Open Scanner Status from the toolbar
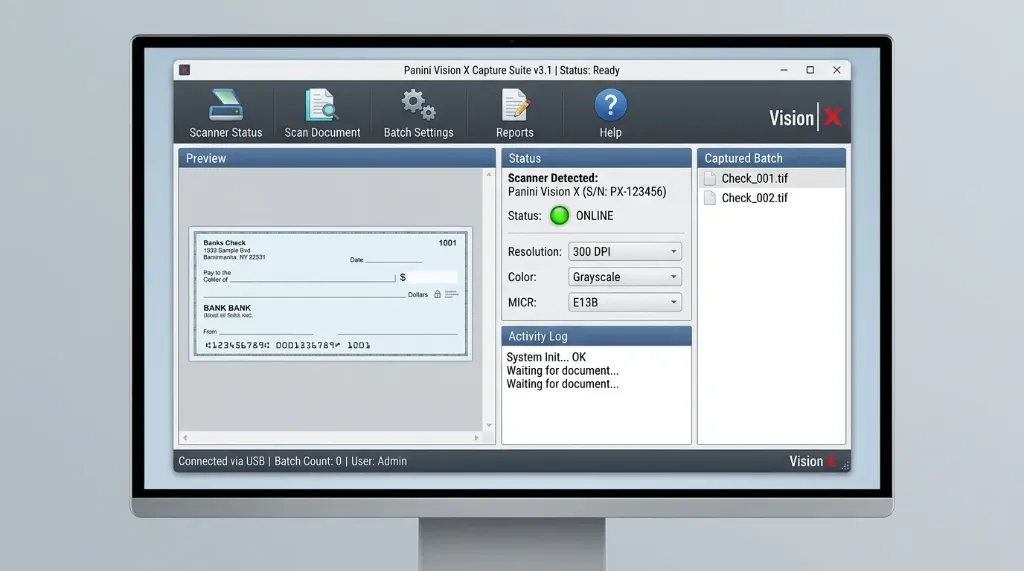1024x571 pixels. [x=225, y=114]
